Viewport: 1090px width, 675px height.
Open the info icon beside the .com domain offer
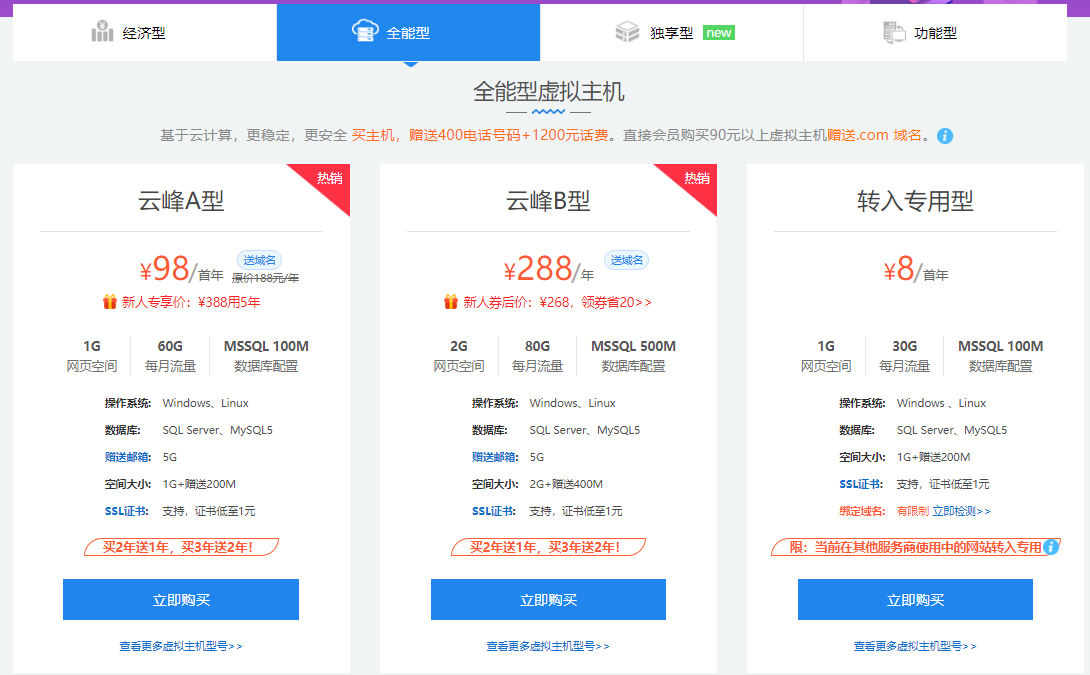pyautogui.click(x=945, y=135)
